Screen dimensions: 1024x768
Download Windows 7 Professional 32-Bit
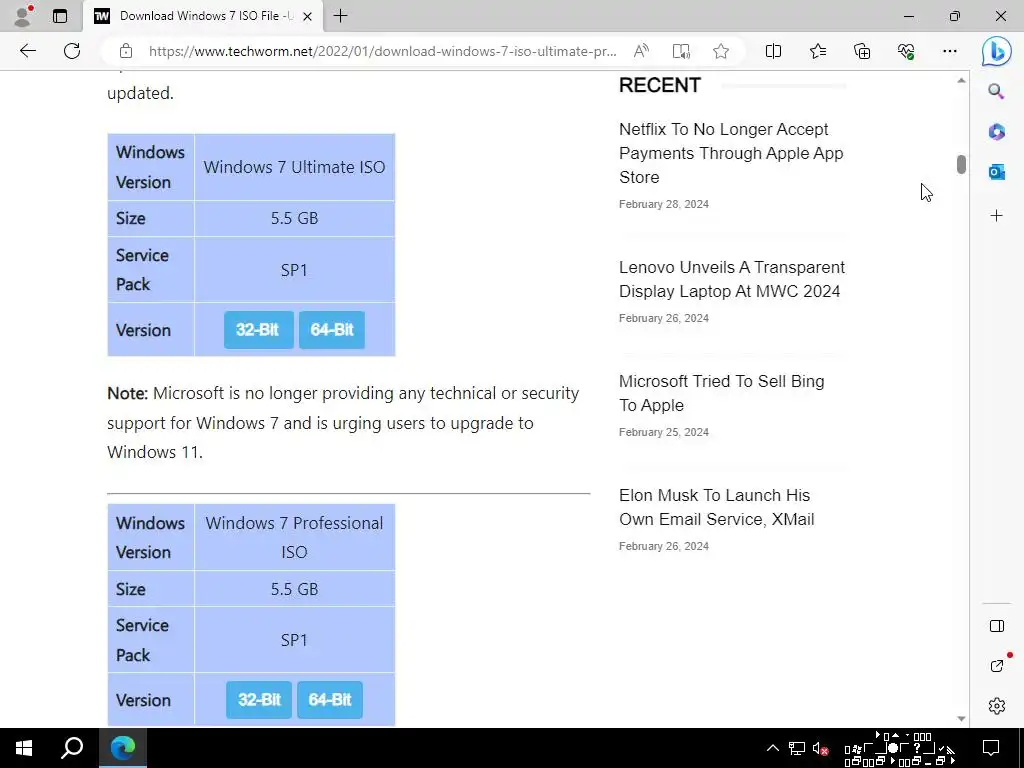click(x=259, y=699)
